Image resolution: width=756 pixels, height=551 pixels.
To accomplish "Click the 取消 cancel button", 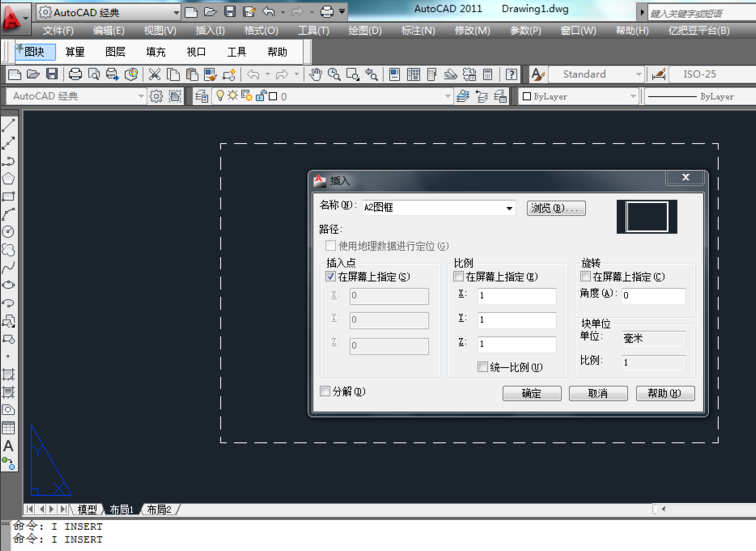I will (598, 393).
